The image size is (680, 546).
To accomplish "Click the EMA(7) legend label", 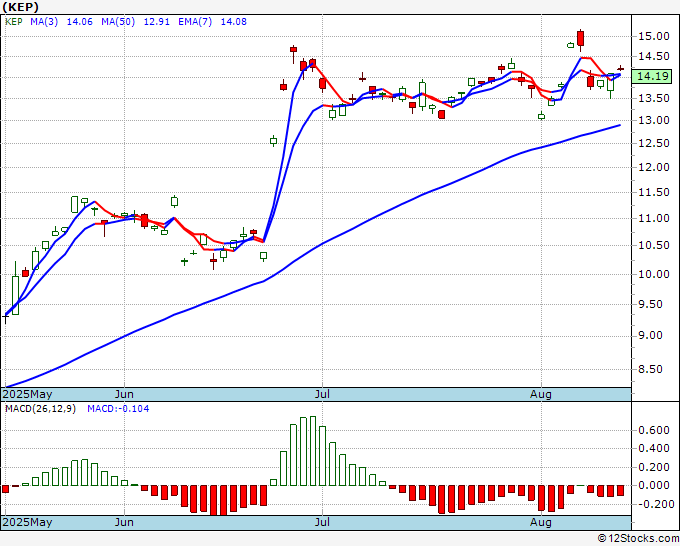I will click(195, 22).
